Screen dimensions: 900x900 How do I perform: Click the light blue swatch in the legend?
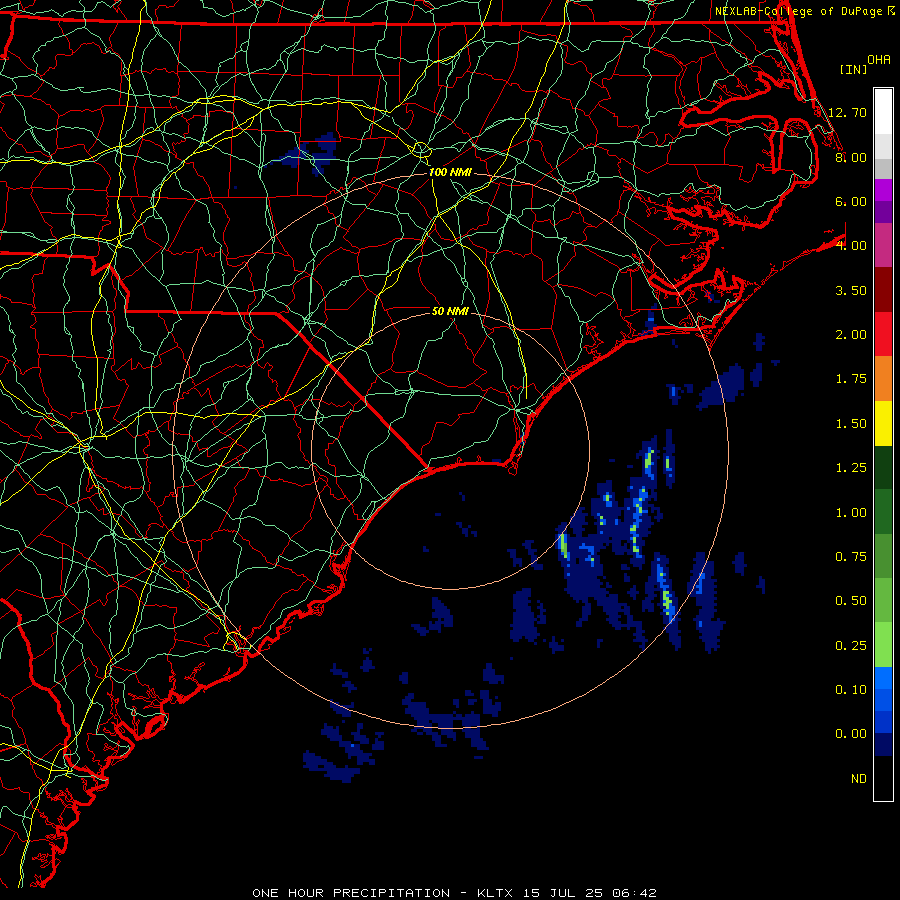pyautogui.click(x=883, y=678)
